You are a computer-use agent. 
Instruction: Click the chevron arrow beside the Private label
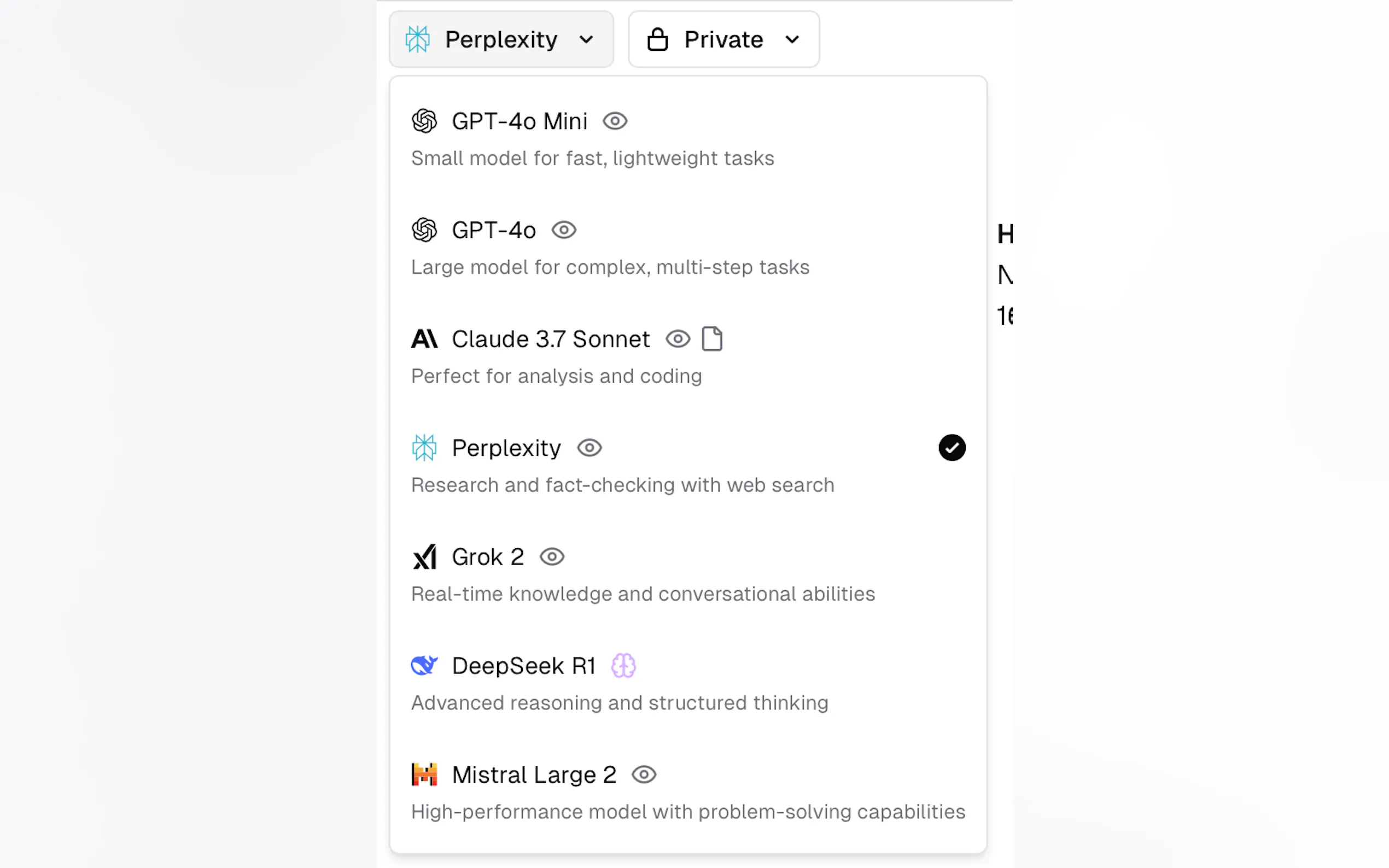pyautogui.click(x=792, y=39)
